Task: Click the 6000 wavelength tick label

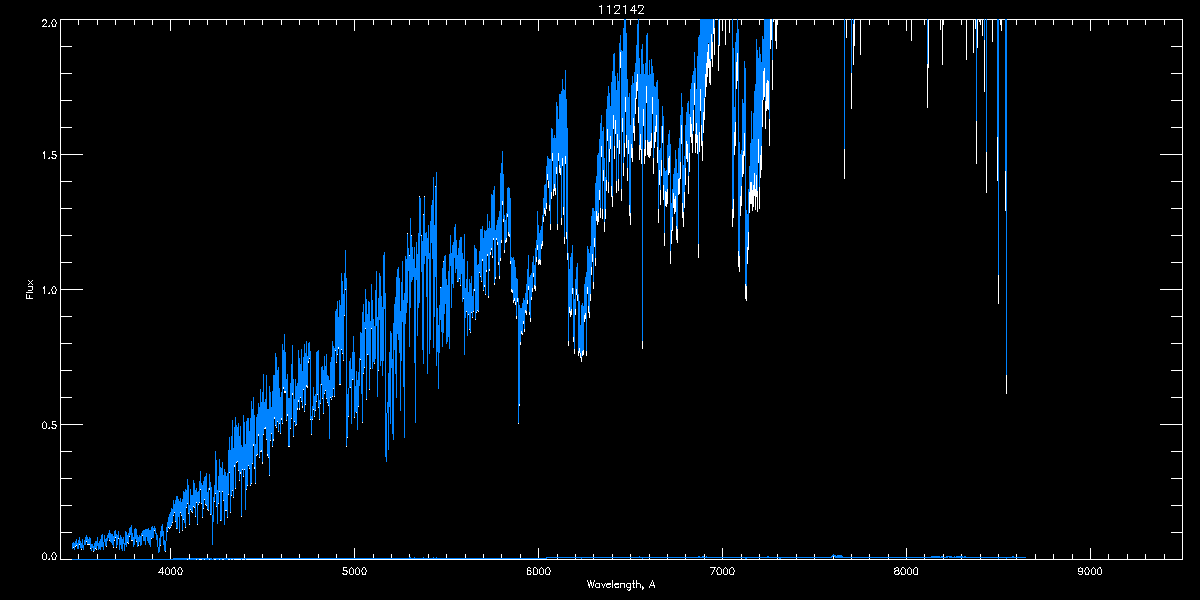Action: click(x=538, y=572)
